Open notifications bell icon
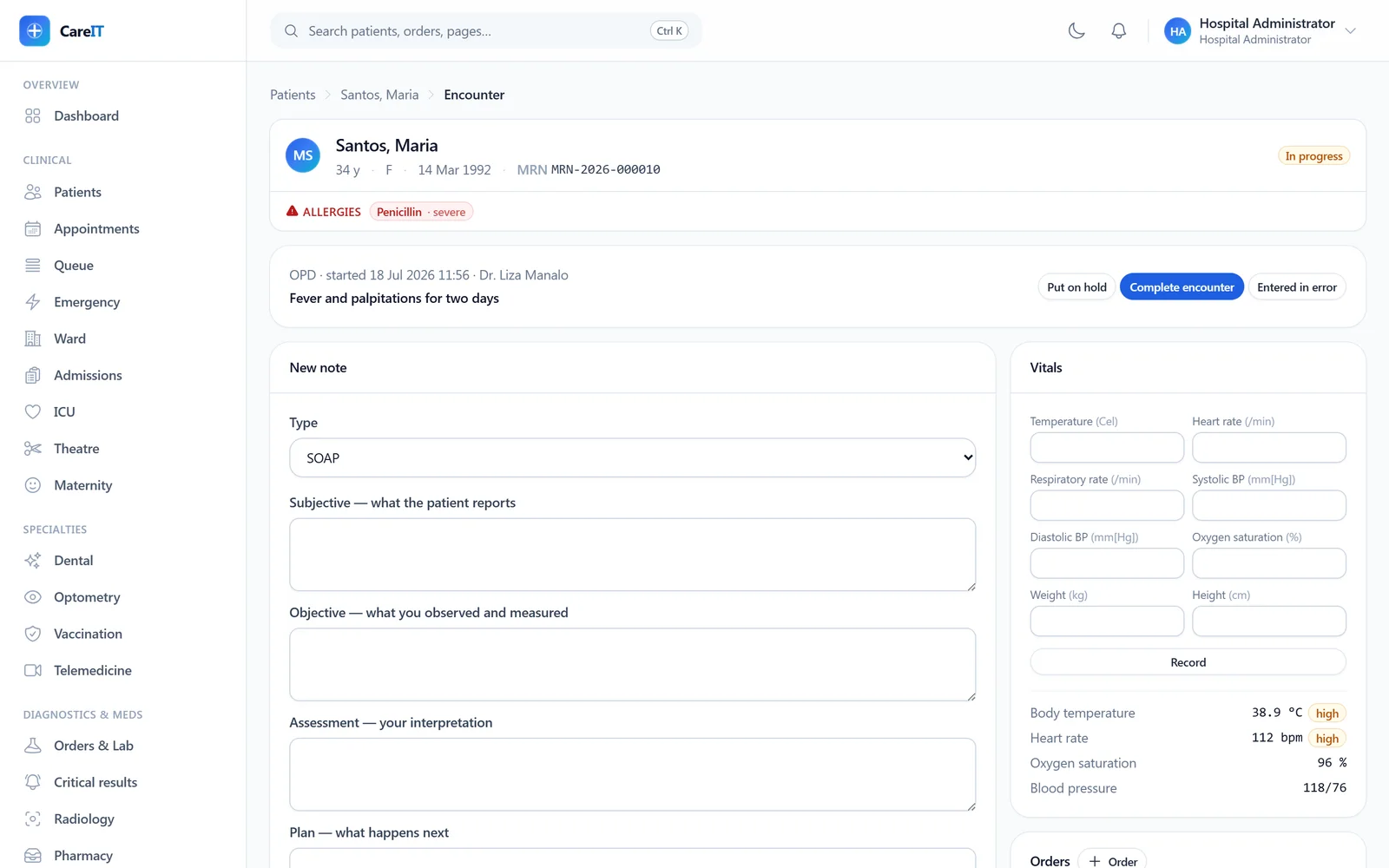Screen dimensions: 1389x868 (1119, 30)
